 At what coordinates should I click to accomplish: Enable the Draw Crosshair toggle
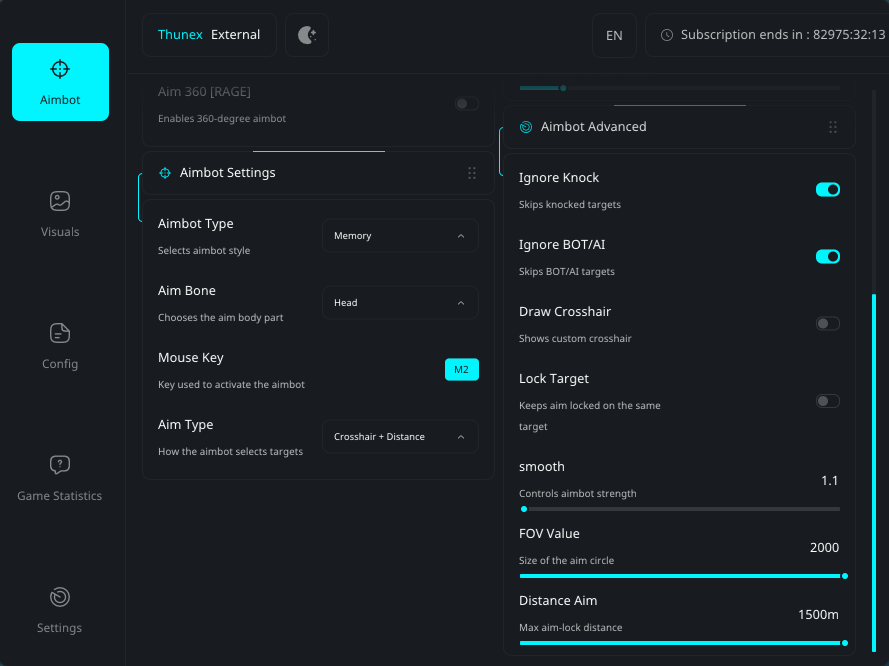coord(827,323)
